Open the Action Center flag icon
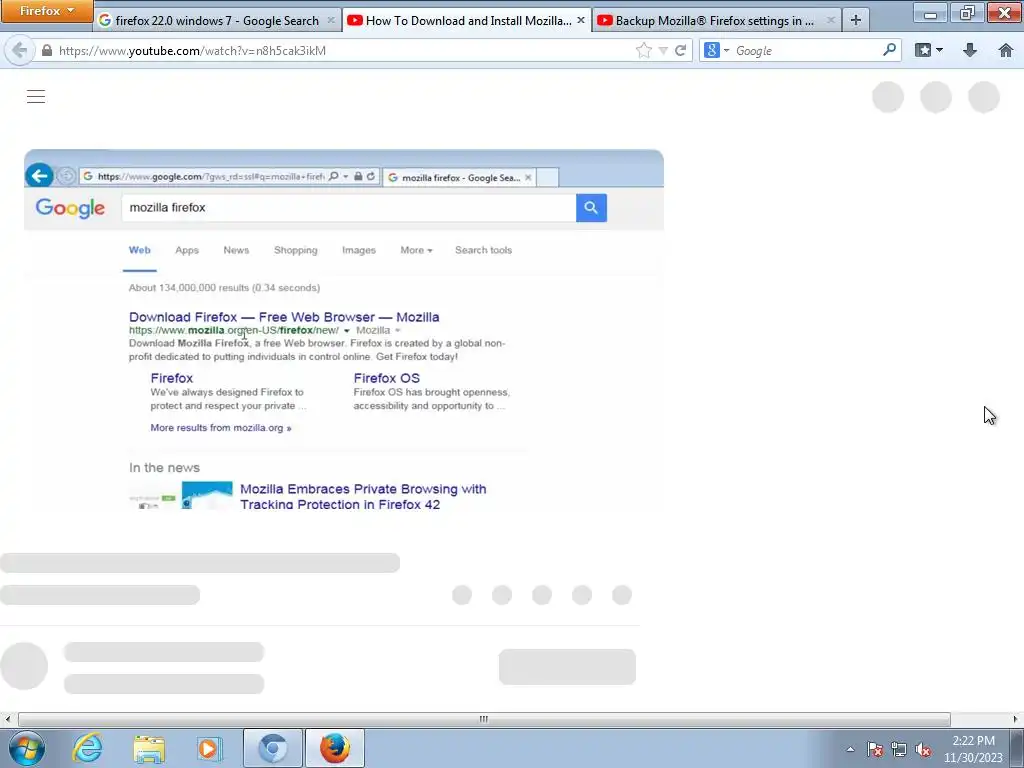This screenshot has height=768, width=1024. pyautogui.click(x=875, y=749)
